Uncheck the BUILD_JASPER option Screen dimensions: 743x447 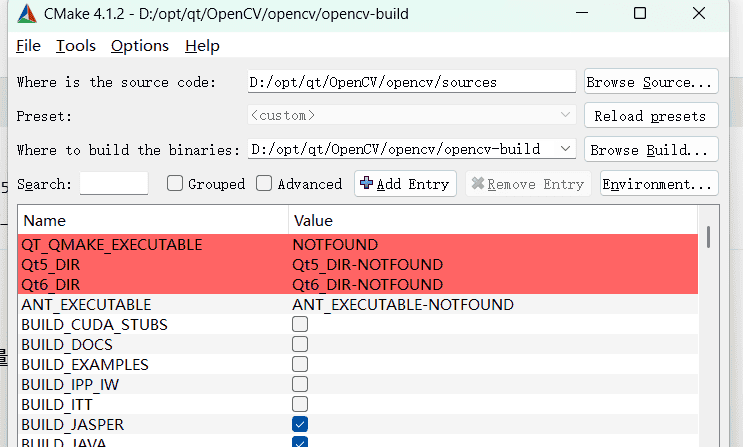(x=300, y=424)
